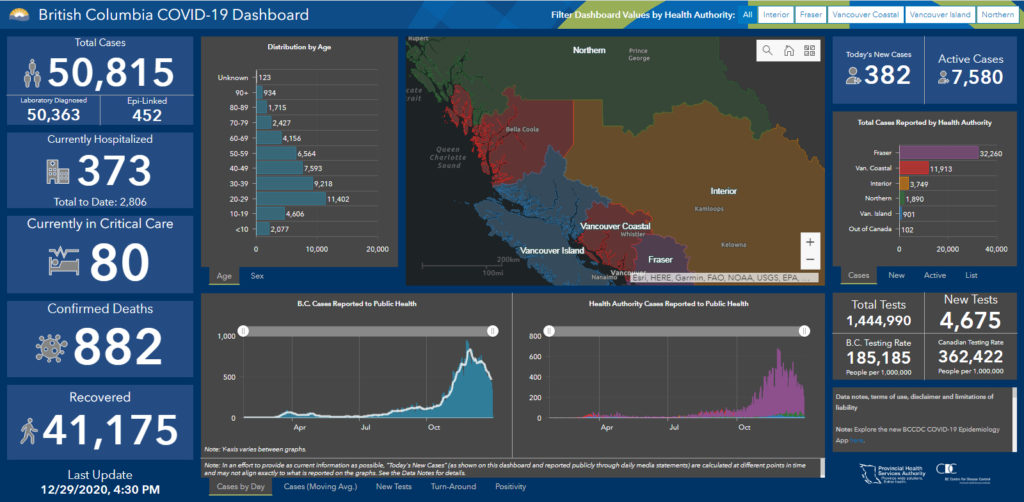1024x502 pixels.
Task: Show the Active tab under health authority chart
Action: (x=934, y=275)
